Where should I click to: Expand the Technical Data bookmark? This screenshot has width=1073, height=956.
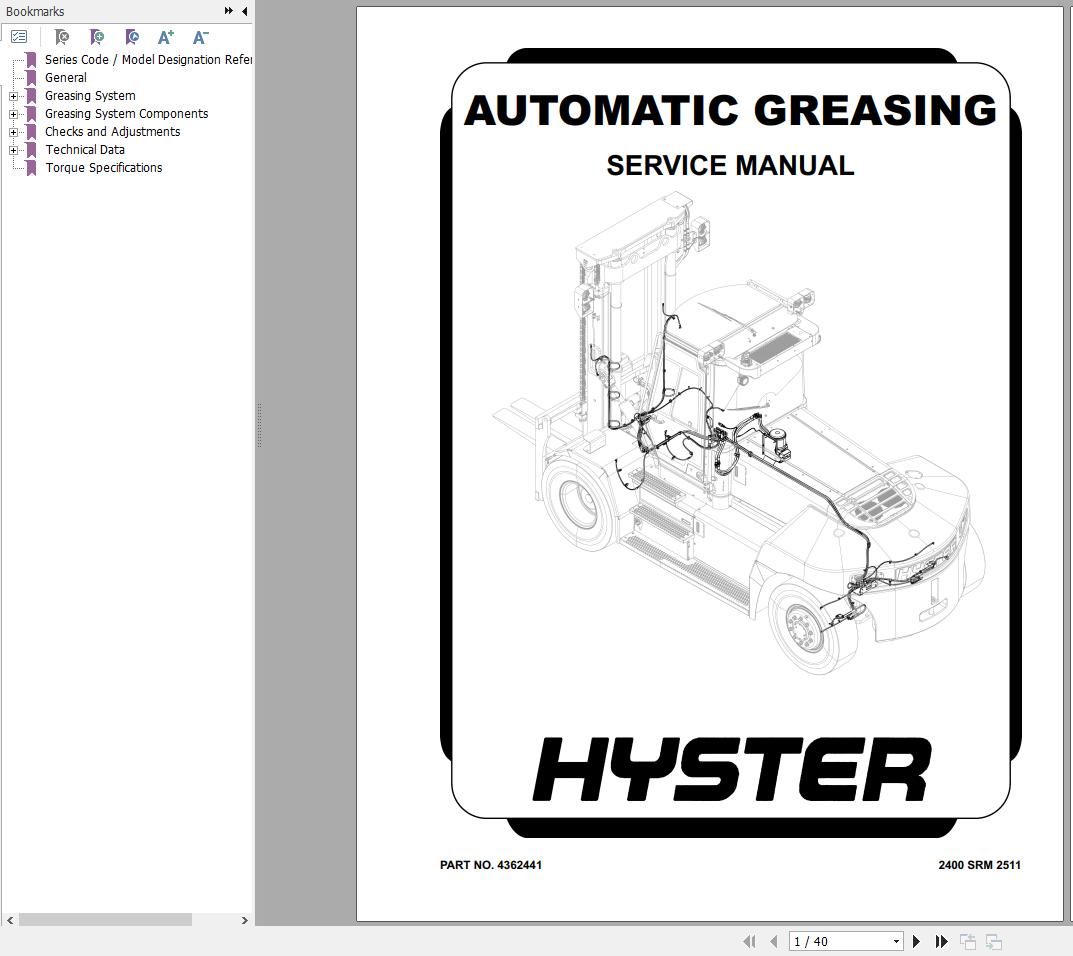[14, 150]
